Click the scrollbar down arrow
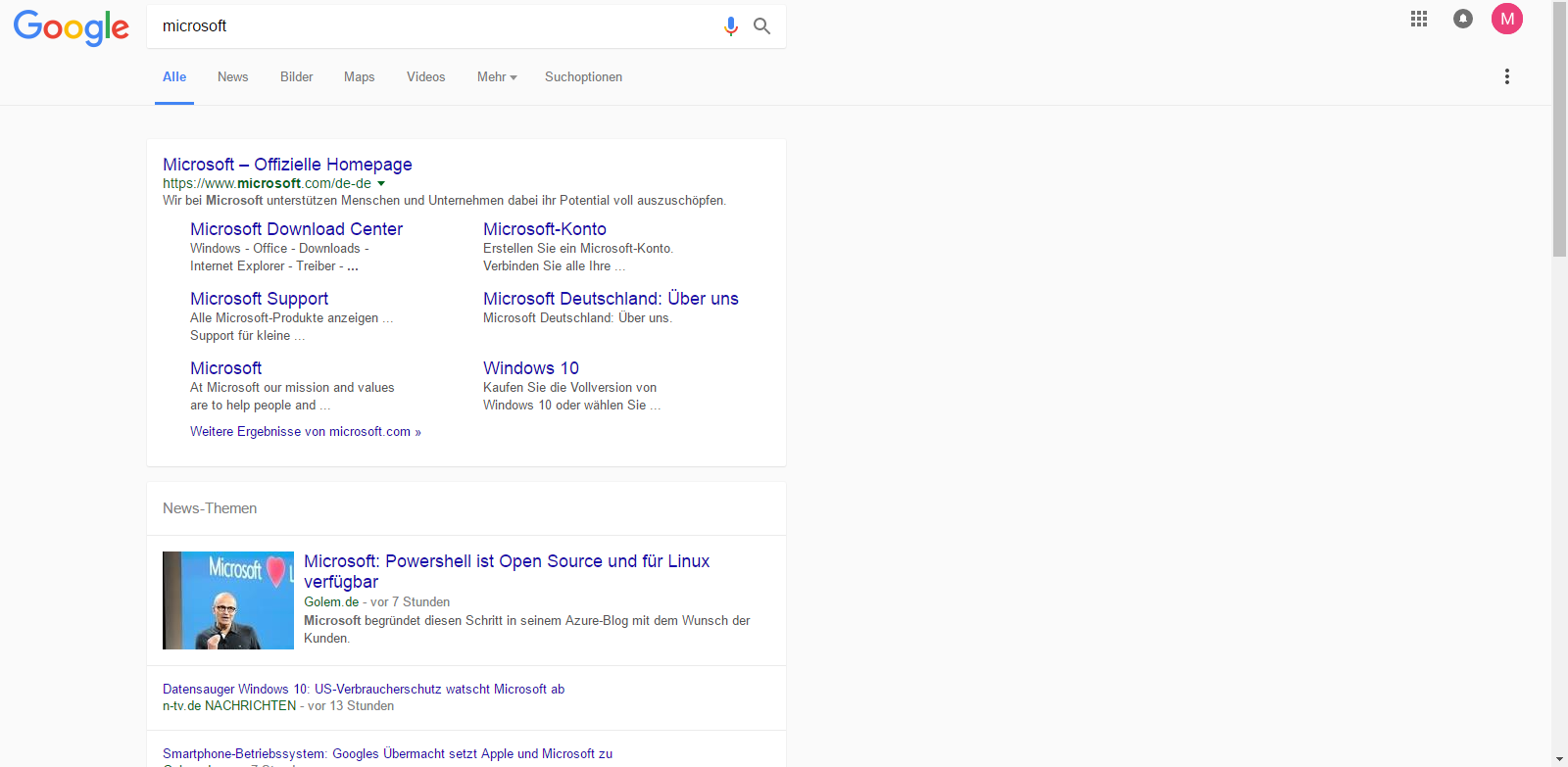This screenshot has width=1568, height=767. tap(1559, 759)
